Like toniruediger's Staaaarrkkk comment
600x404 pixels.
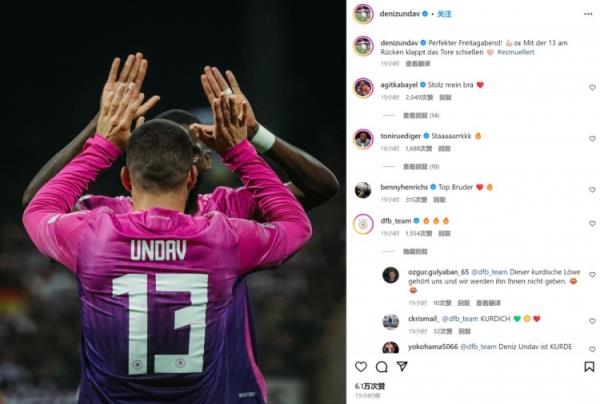click(592, 138)
